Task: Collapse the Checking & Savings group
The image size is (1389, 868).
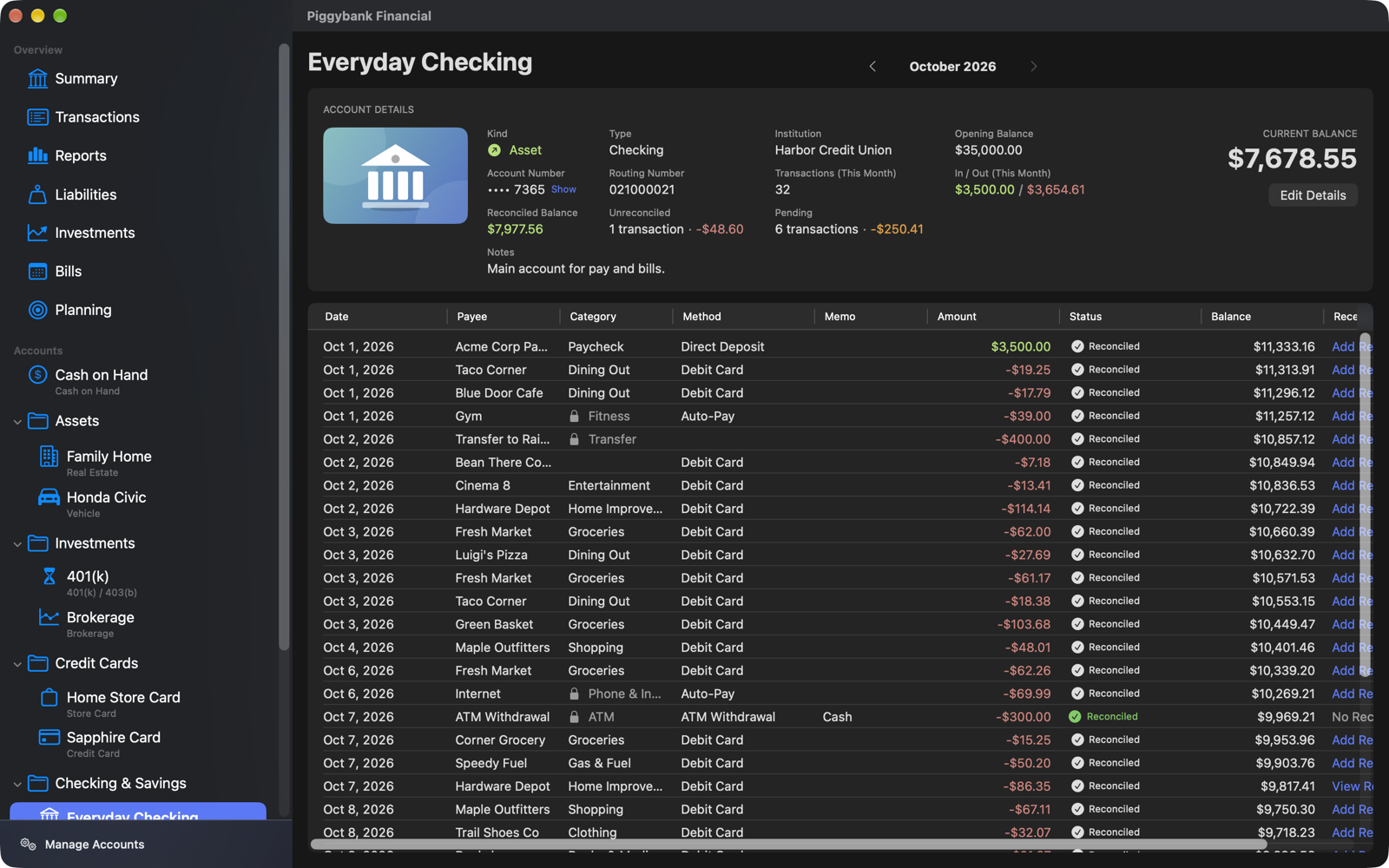Action: [17, 784]
